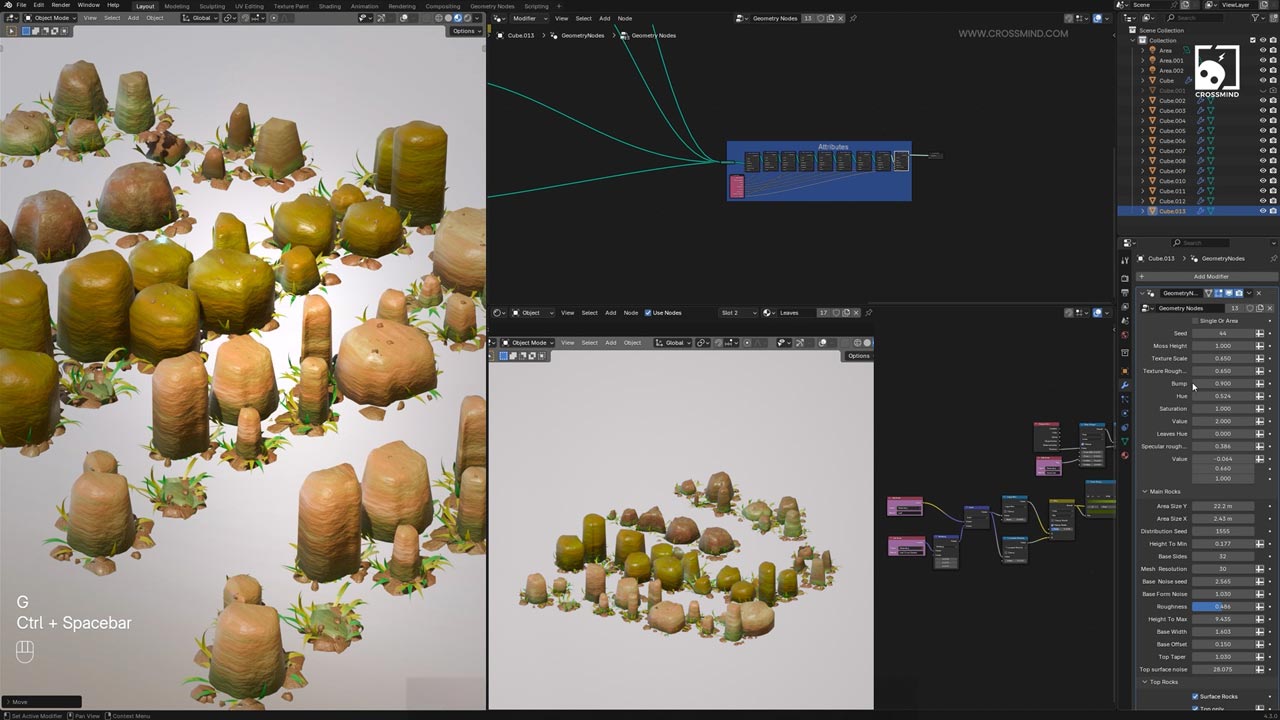This screenshot has height=720, width=1280.
Task: Click the Add Modifier button
Action: coord(1210,276)
